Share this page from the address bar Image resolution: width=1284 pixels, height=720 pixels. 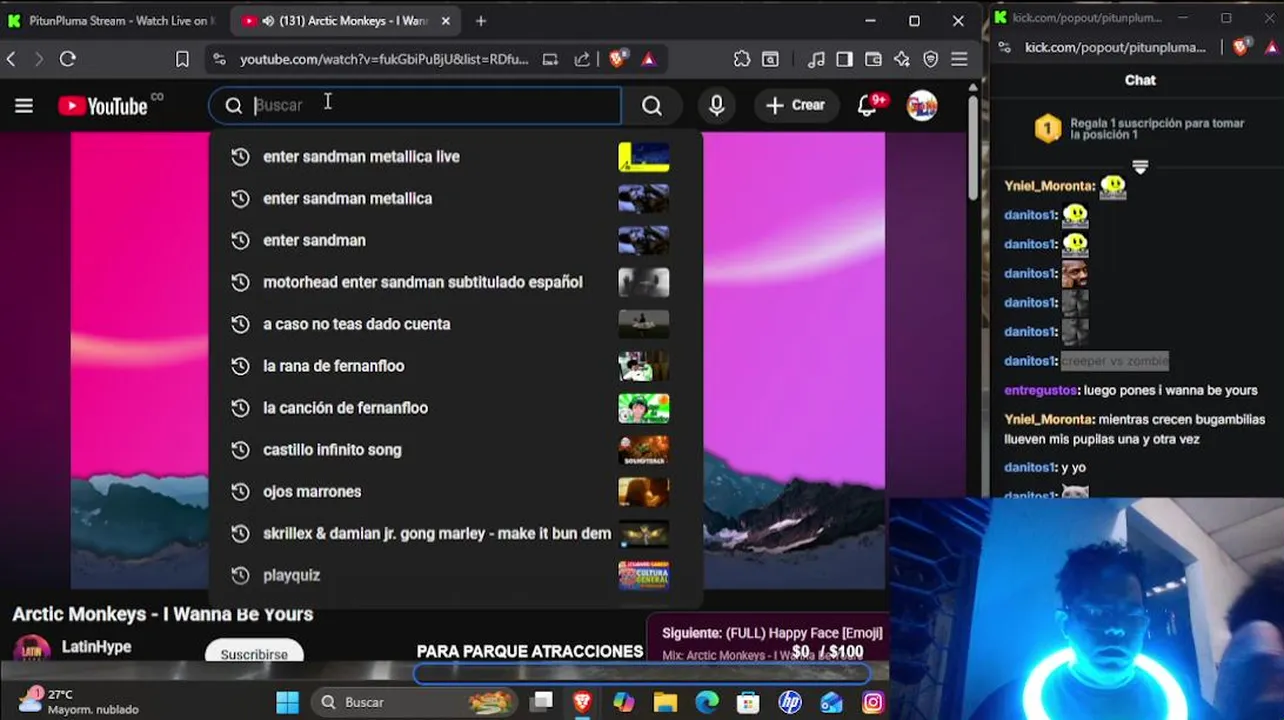coord(582,60)
